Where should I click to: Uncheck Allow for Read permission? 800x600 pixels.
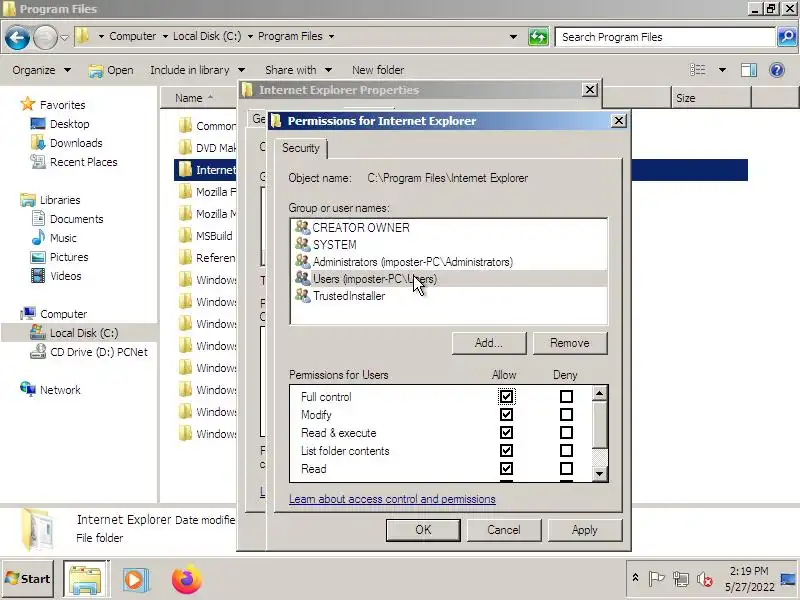click(506, 468)
